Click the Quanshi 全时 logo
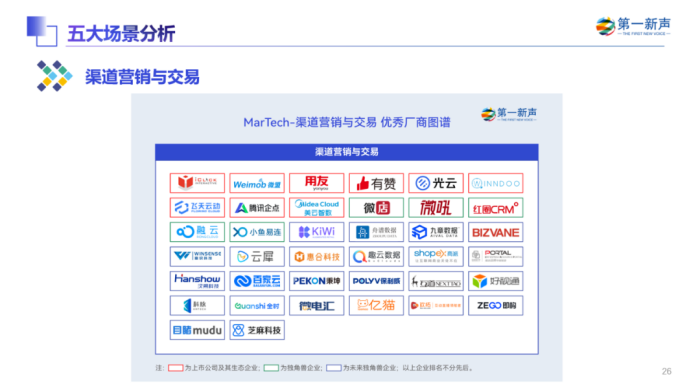 tap(257, 306)
